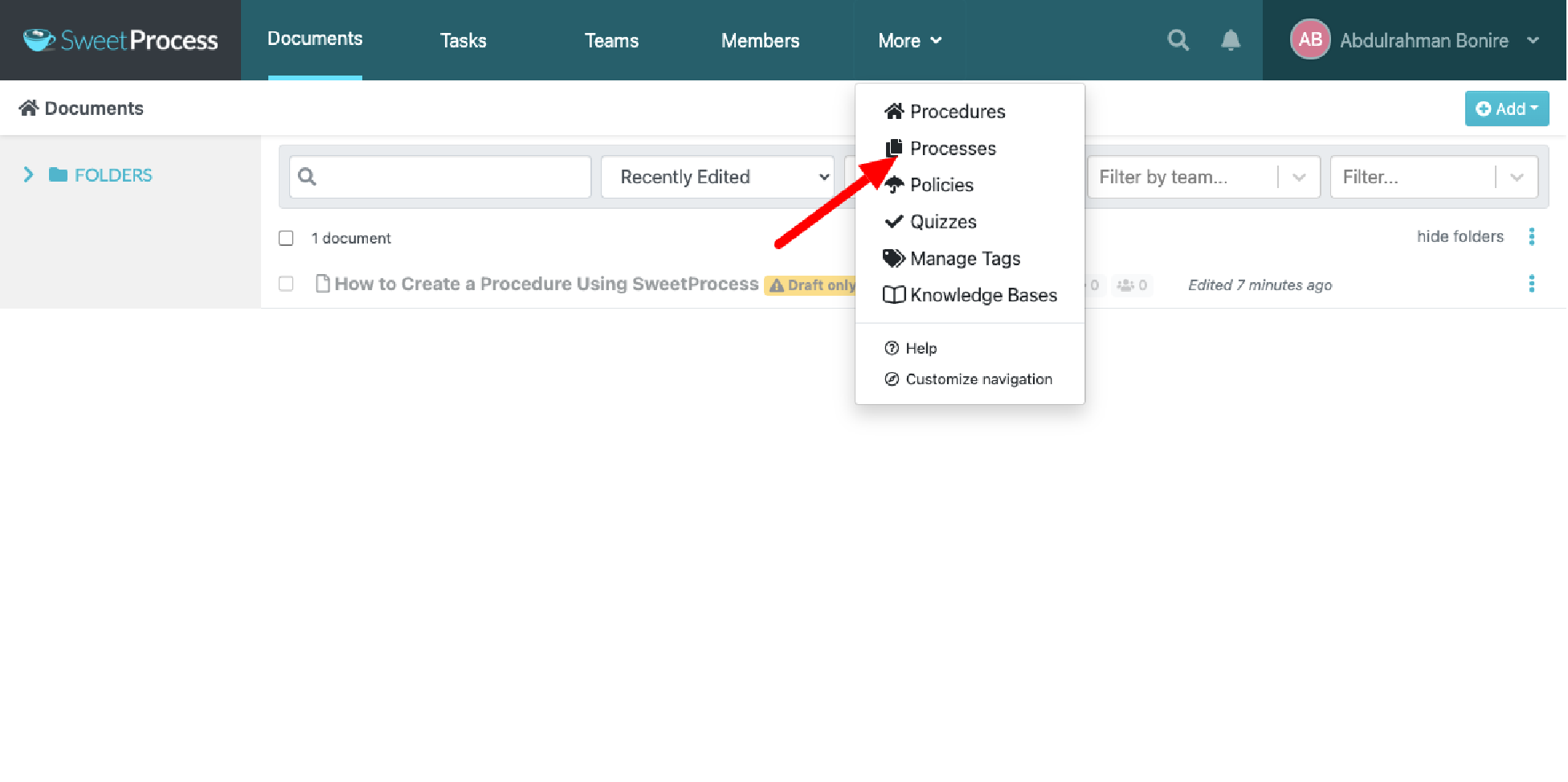Switch to the Members tab

[x=760, y=40]
